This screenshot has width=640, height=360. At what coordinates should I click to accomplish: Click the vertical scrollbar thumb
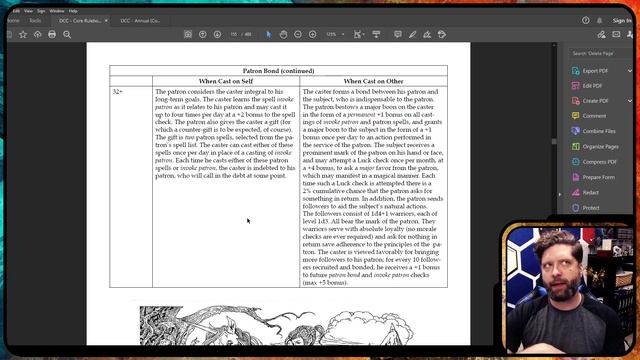554,141
